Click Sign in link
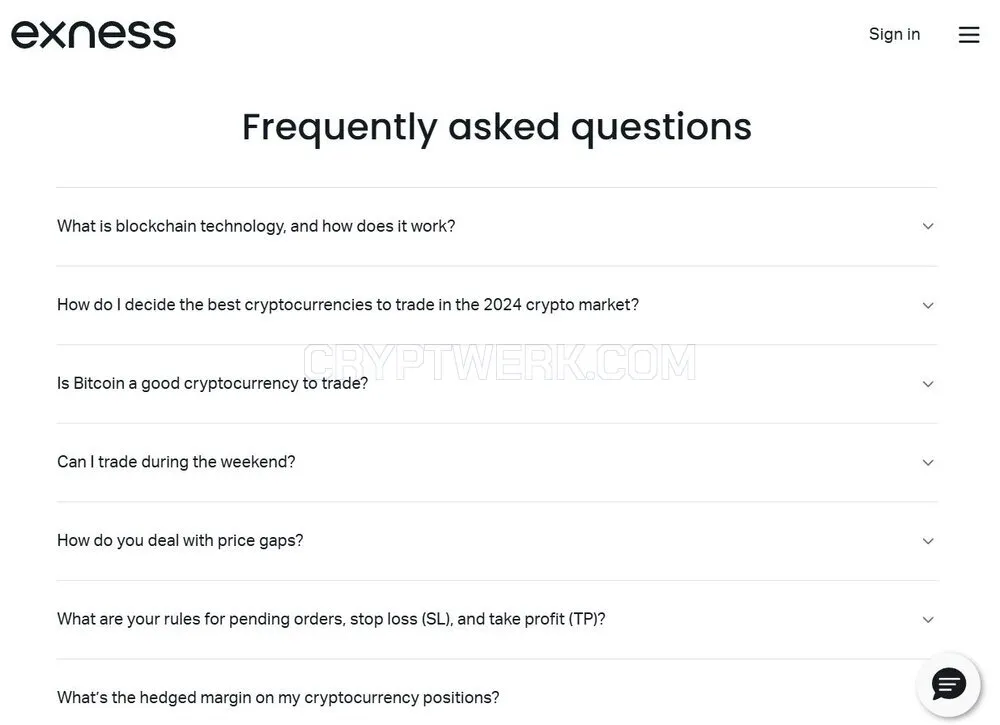1000x725 pixels. click(894, 34)
